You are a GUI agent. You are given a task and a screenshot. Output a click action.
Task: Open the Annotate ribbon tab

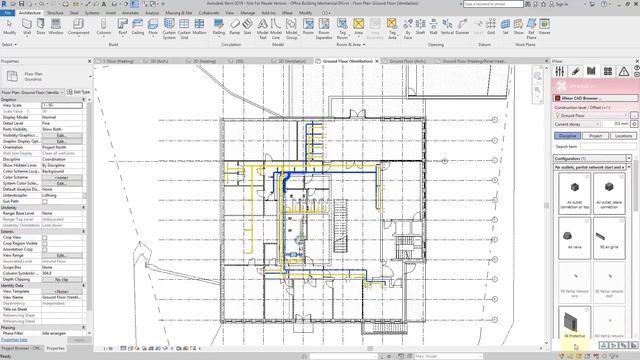[x=131, y=13]
